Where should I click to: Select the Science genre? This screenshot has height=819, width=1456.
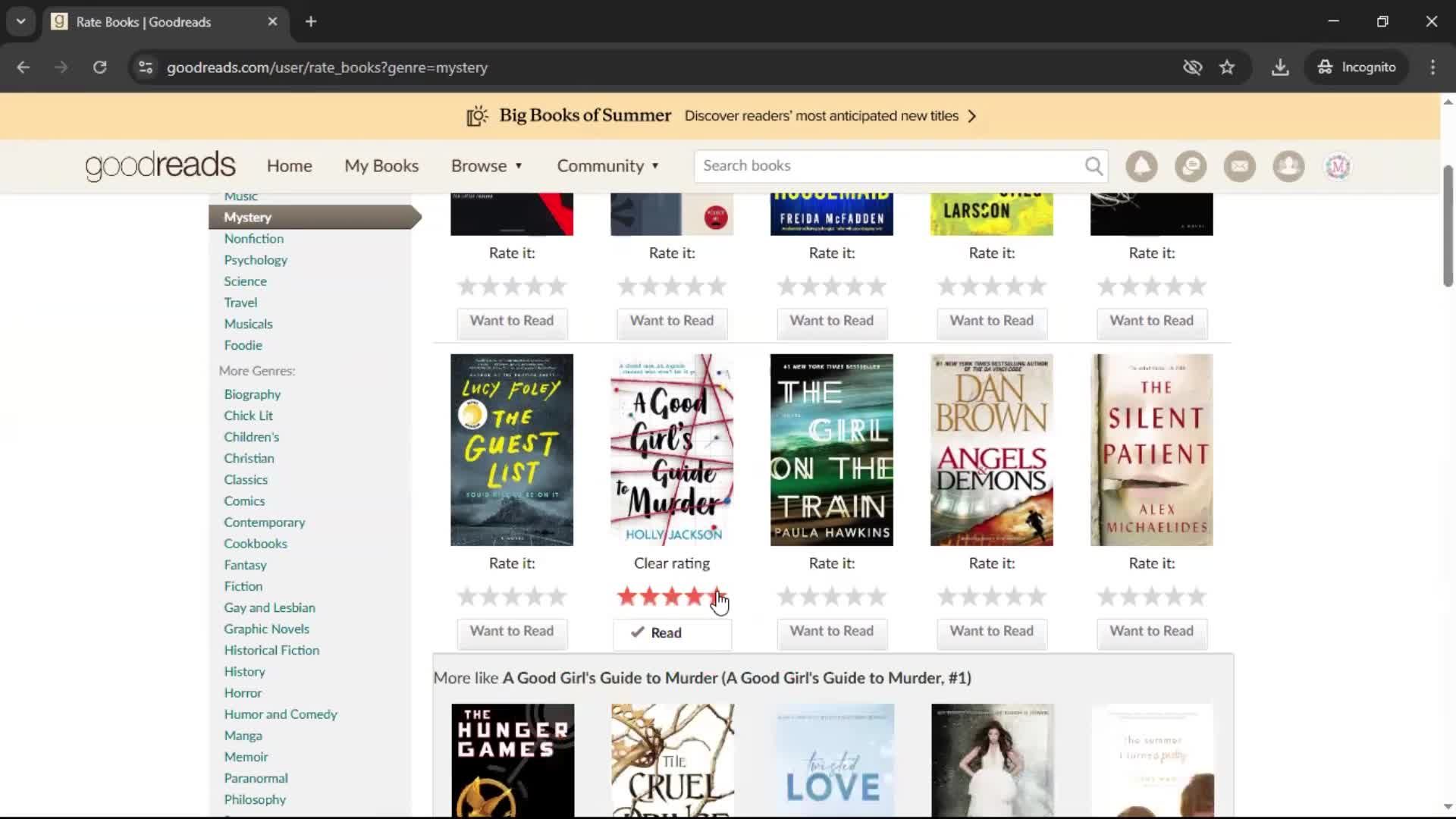point(245,281)
